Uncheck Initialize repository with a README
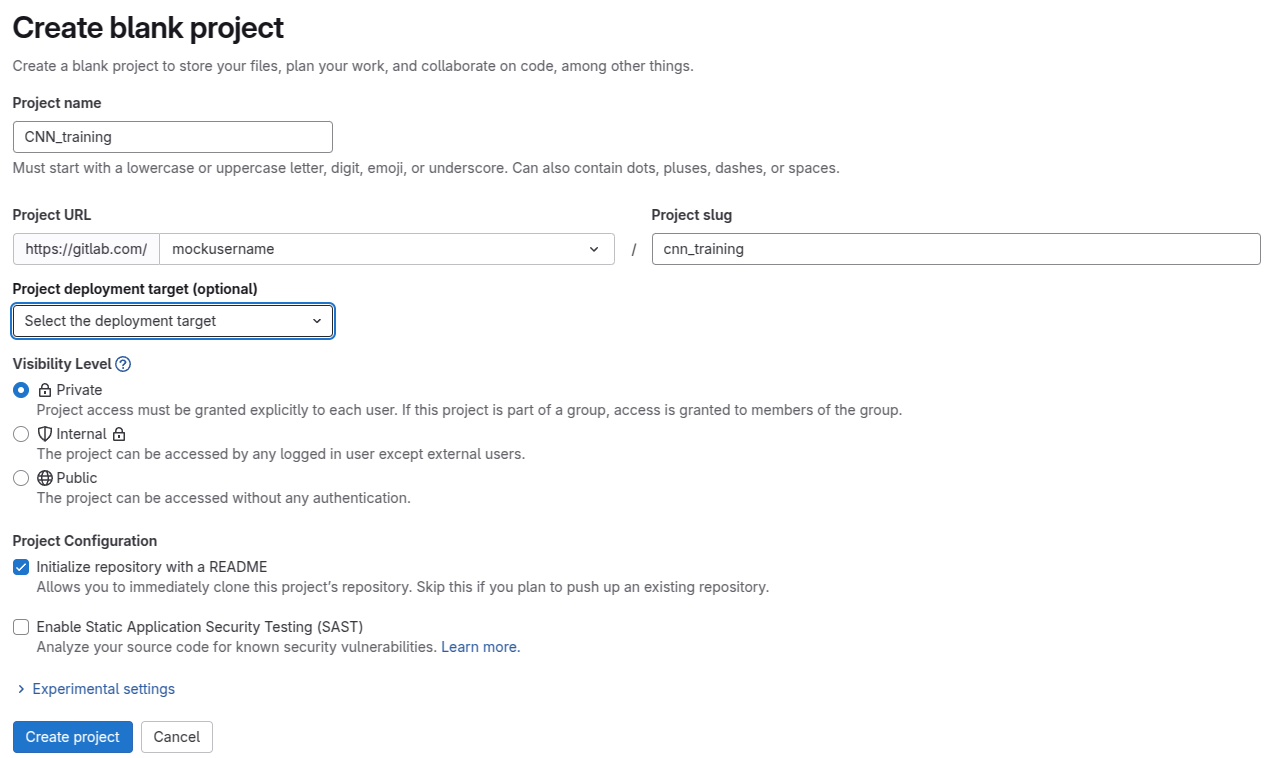 tap(21, 567)
